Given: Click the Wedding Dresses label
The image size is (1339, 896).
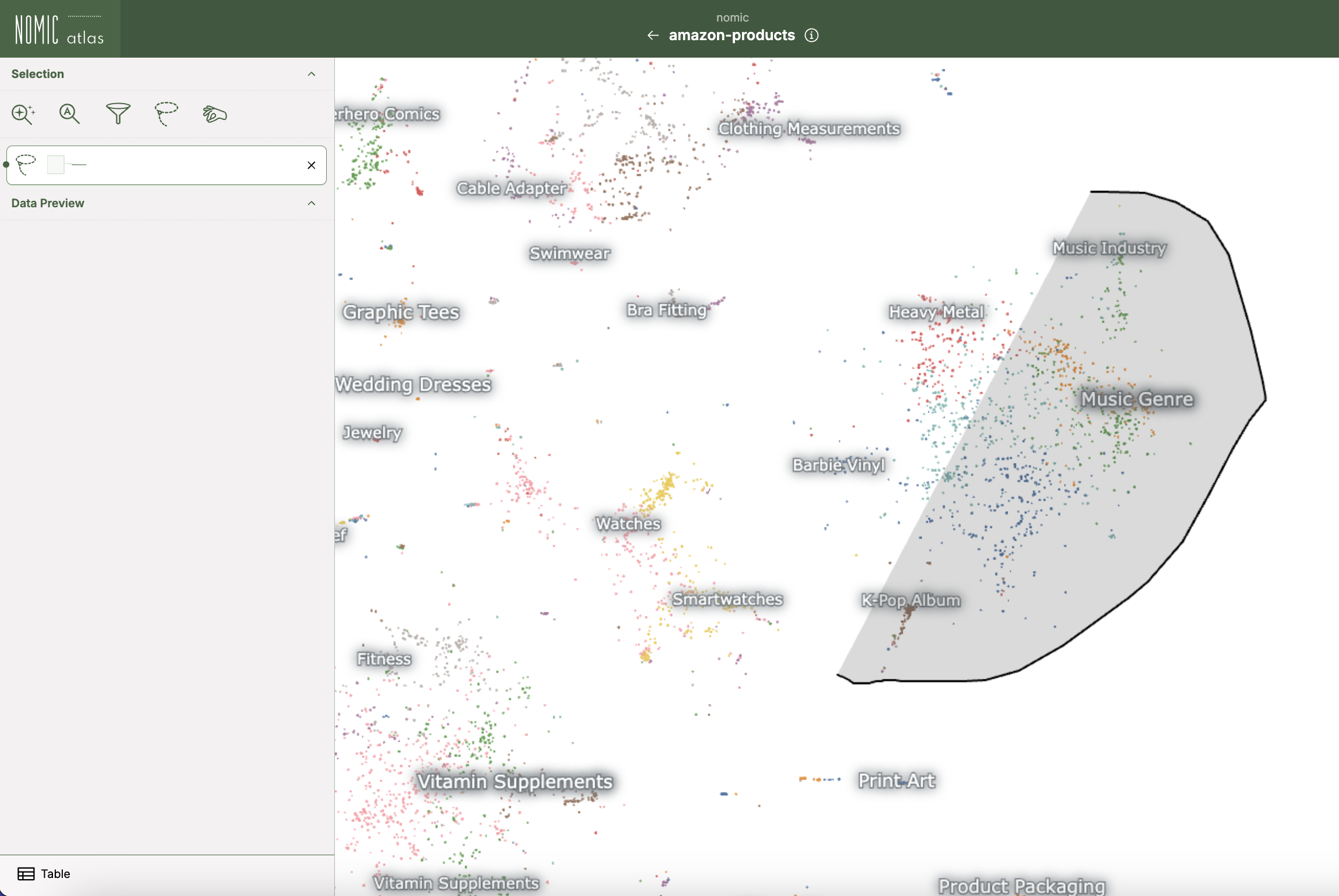Looking at the screenshot, I should [414, 384].
